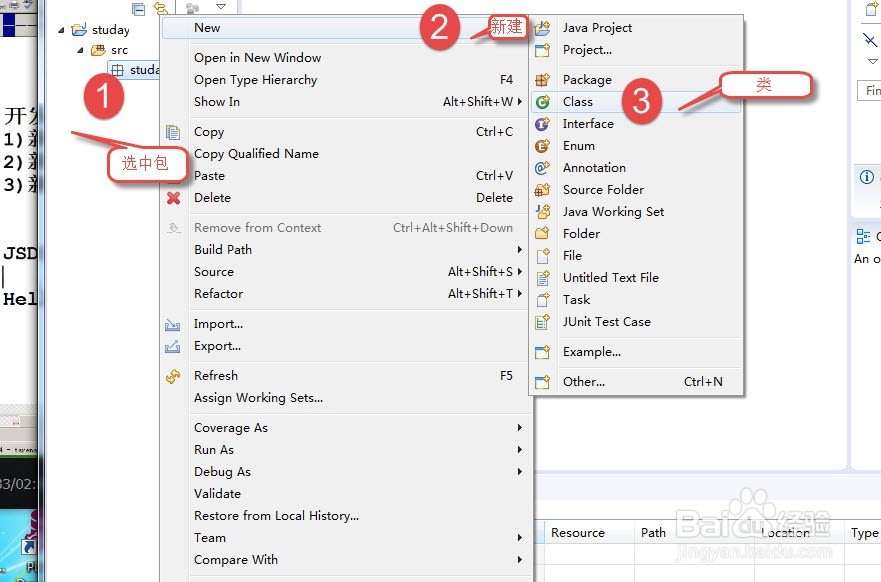Screen dimensions: 881x582
Task: Click the Untitled Text File icon
Action: point(542,278)
